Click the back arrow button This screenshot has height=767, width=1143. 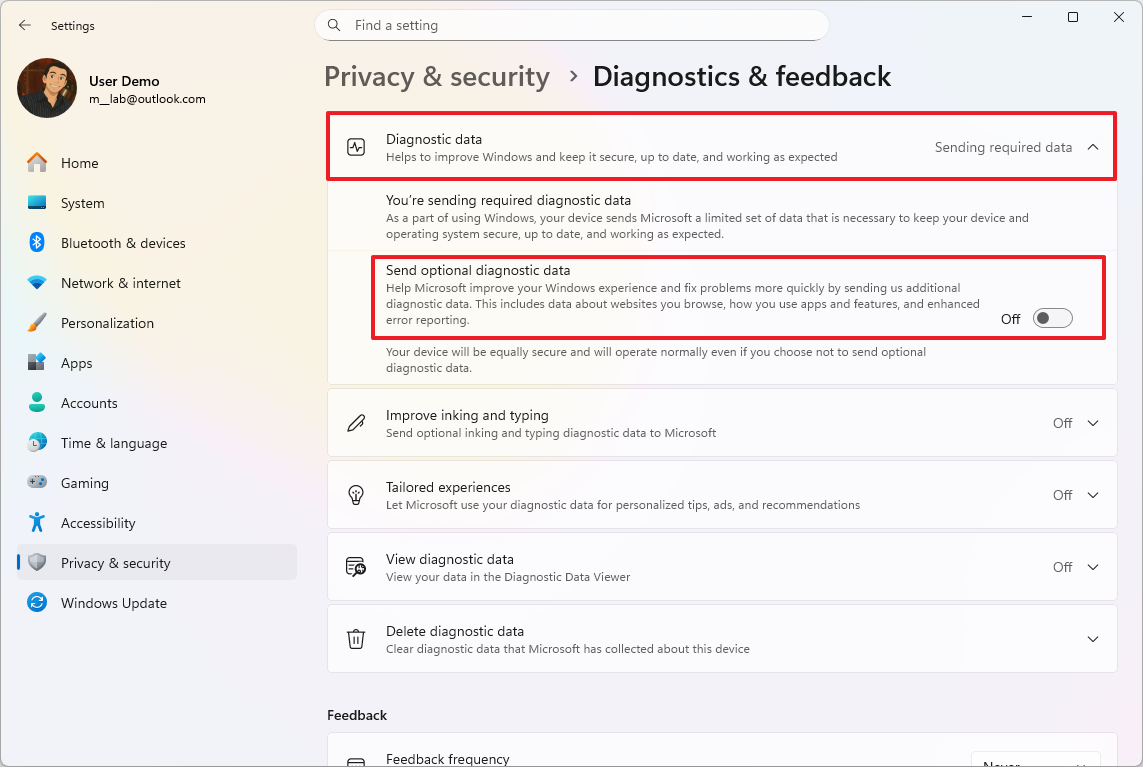[24, 25]
